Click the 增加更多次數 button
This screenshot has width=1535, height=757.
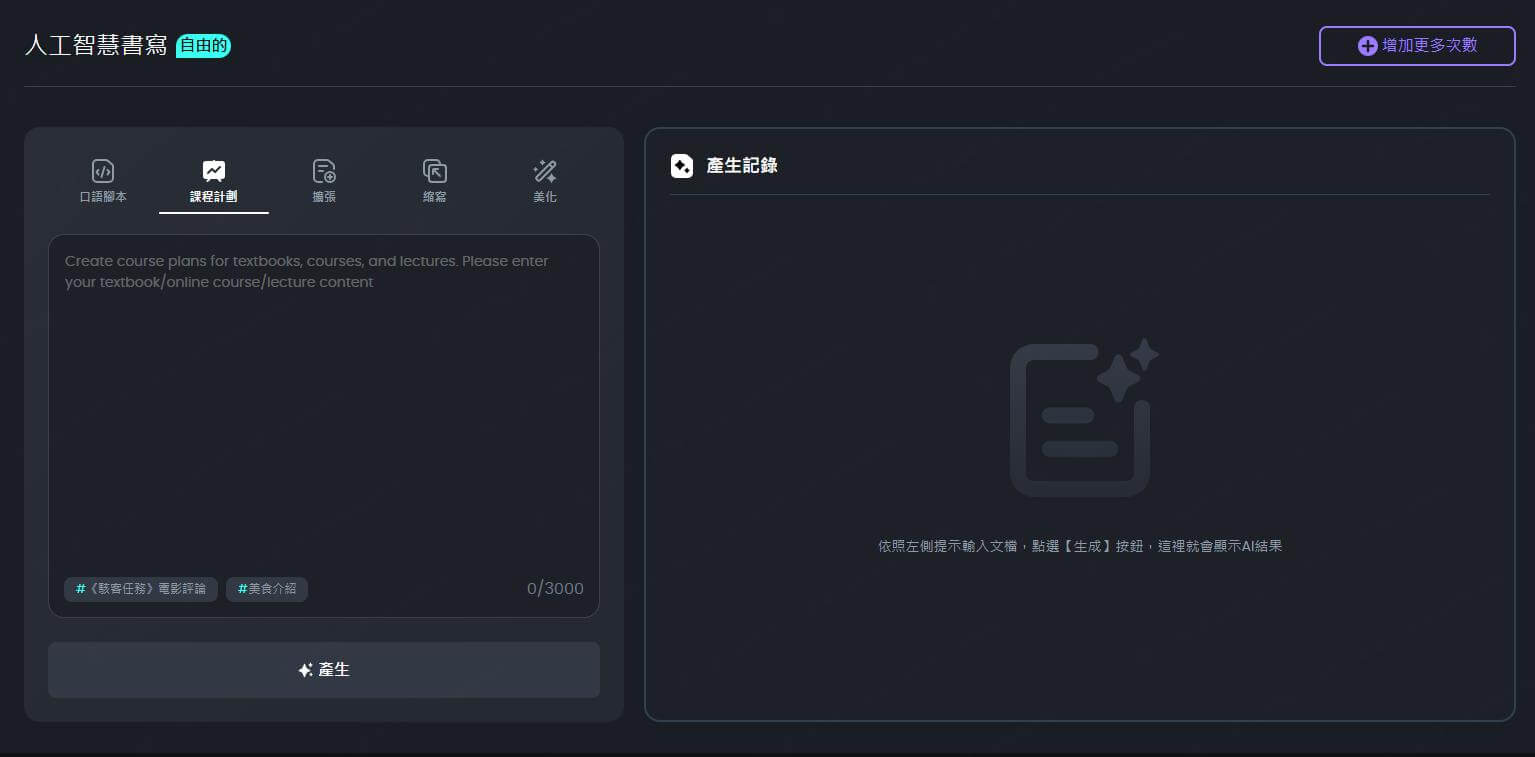coord(1417,46)
